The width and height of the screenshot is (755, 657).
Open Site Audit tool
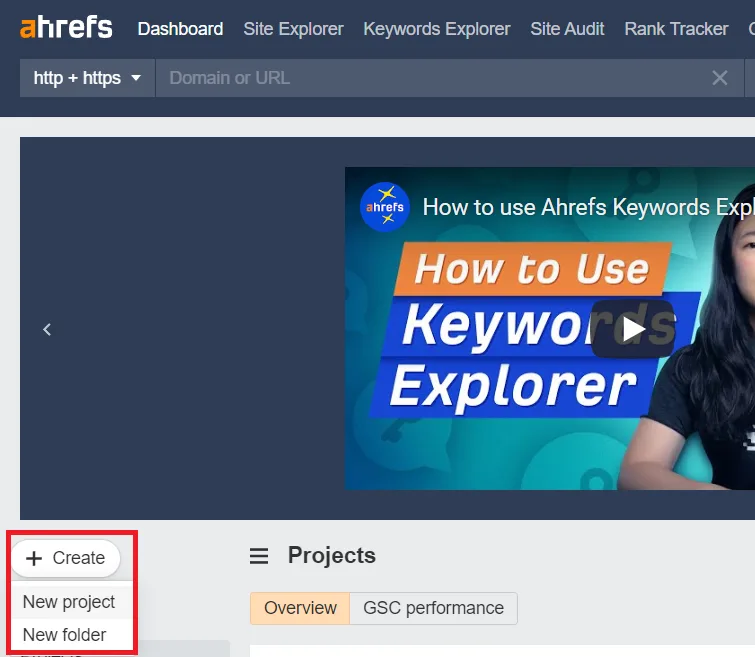point(567,29)
